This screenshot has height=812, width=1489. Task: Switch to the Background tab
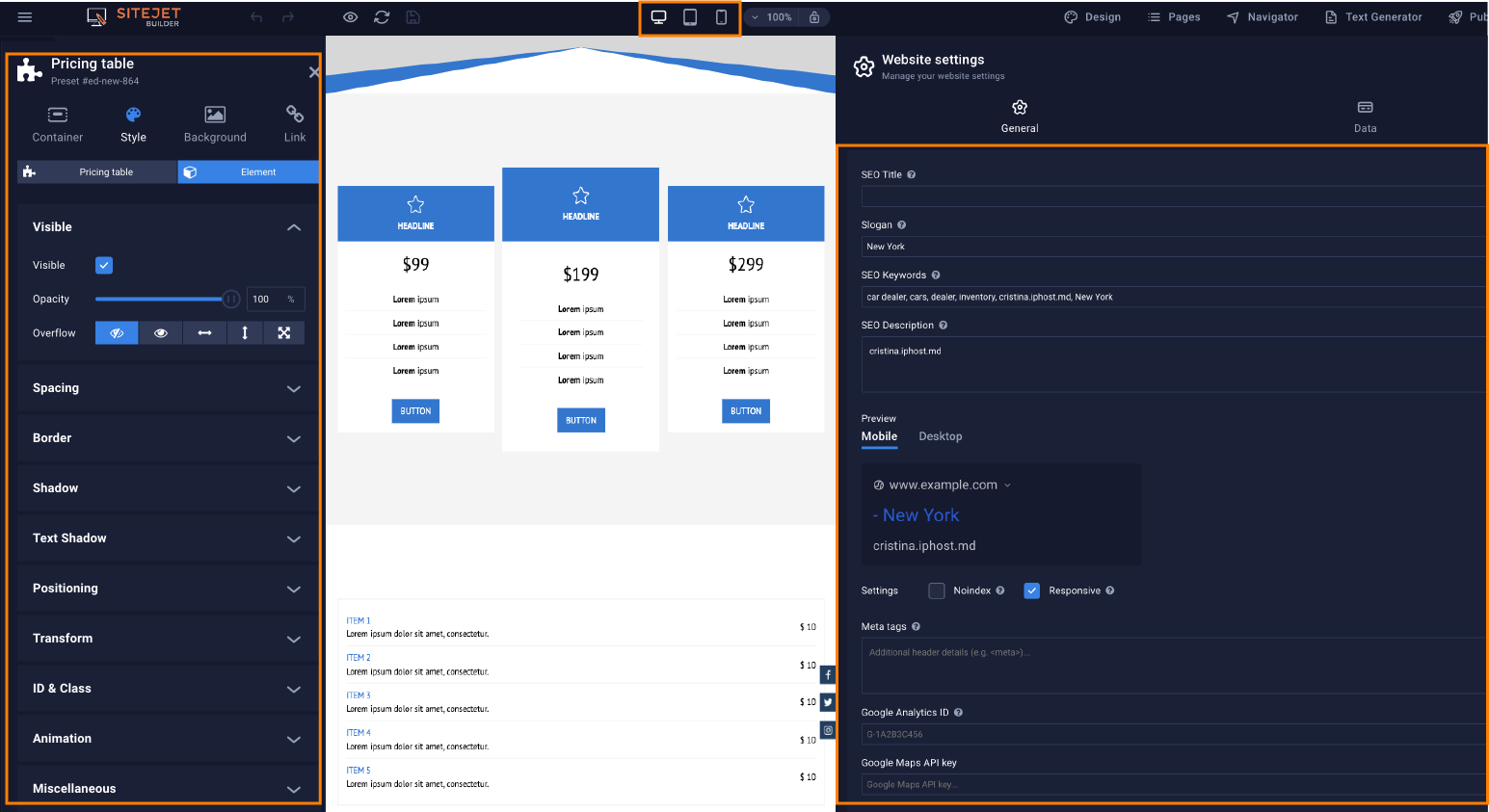point(215,124)
